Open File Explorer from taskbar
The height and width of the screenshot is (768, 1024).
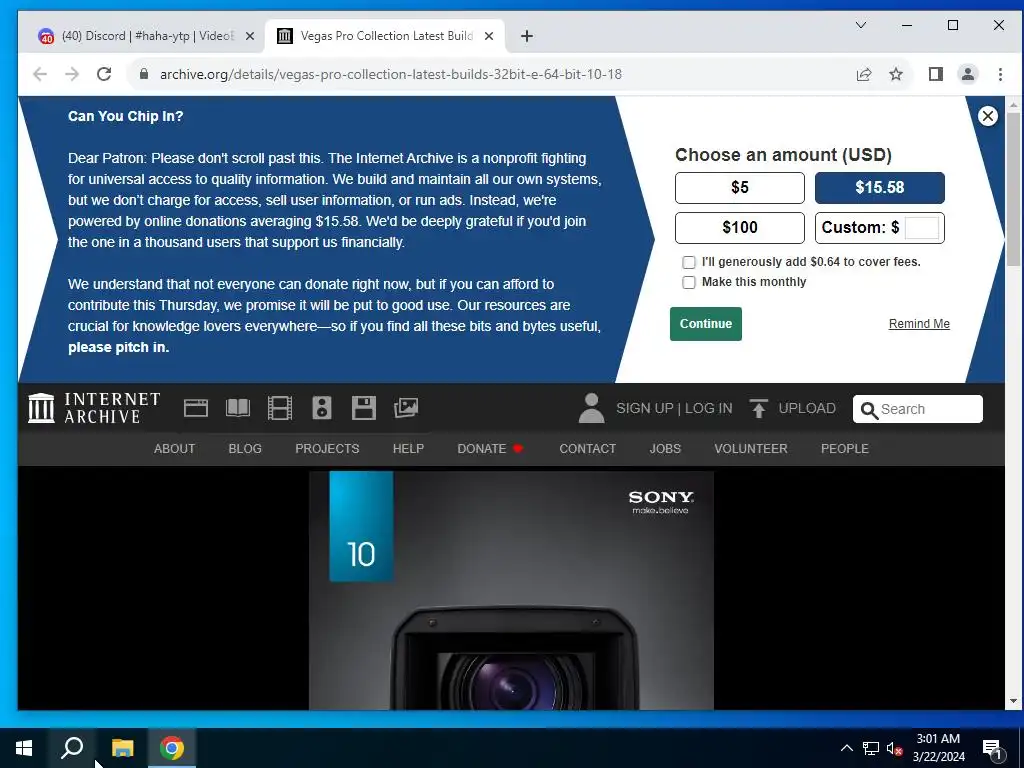click(x=122, y=748)
